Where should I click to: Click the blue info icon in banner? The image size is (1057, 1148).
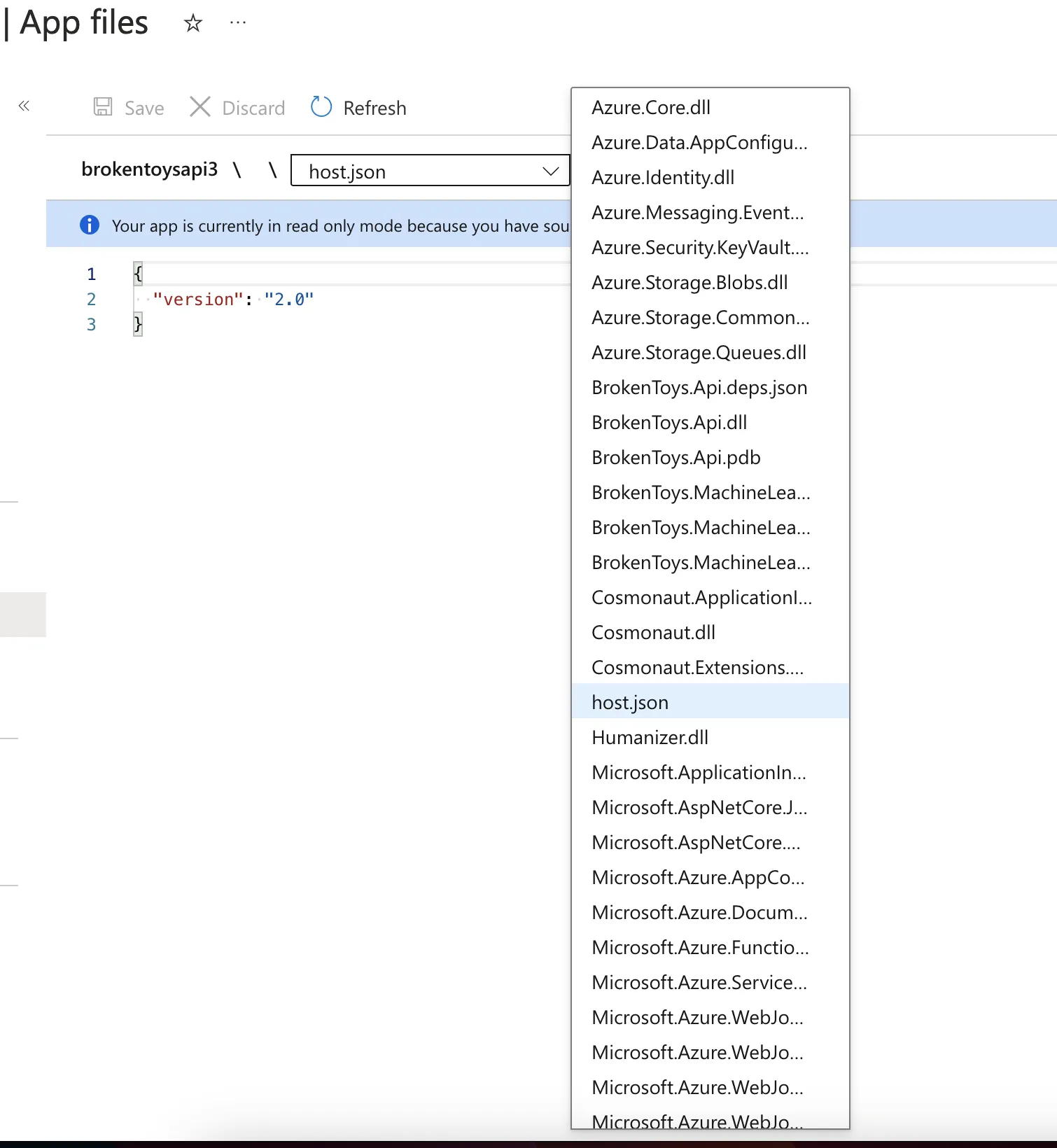(90, 225)
